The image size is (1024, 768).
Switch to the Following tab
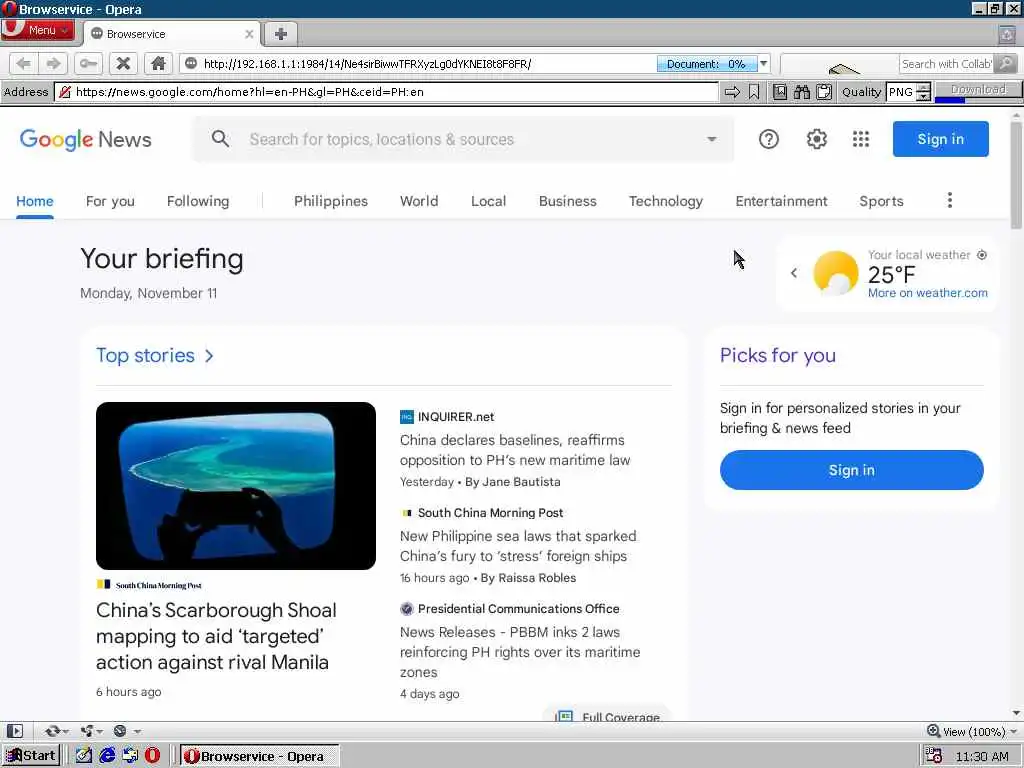[x=198, y=201]
